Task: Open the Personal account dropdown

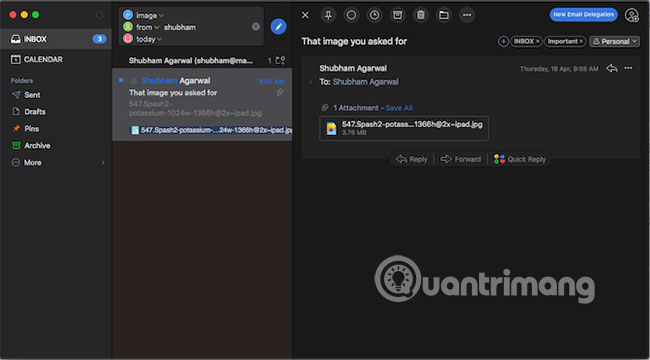Action: point(615,41)
